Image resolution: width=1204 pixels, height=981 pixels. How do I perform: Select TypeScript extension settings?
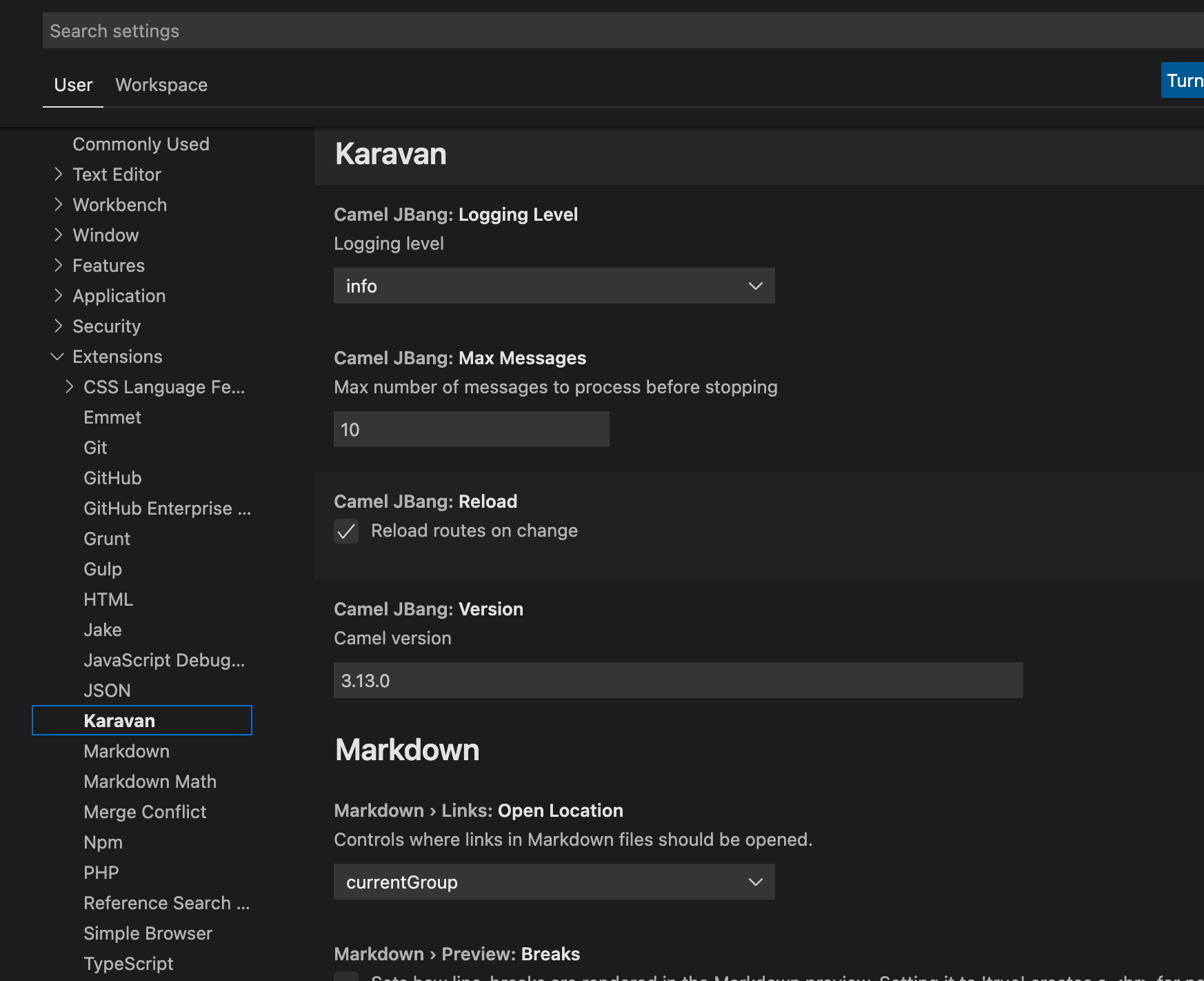pyautogui.click(x=128, y=963)
